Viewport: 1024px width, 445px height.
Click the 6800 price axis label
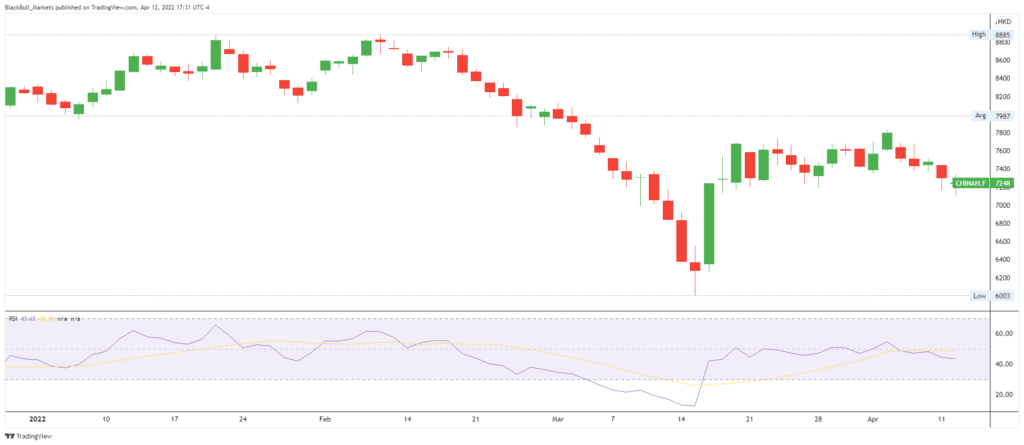click(1002, 223)
